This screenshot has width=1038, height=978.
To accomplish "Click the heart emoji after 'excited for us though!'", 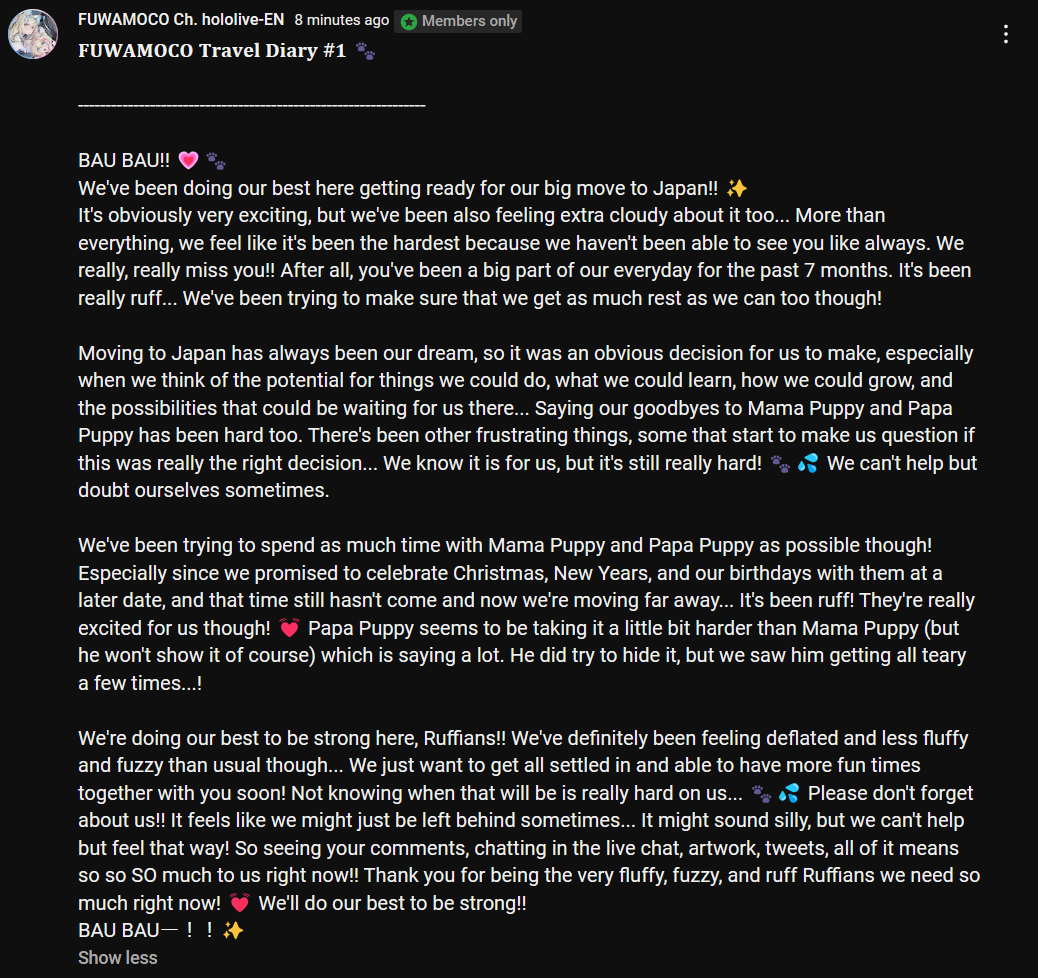I will [289, 628].
